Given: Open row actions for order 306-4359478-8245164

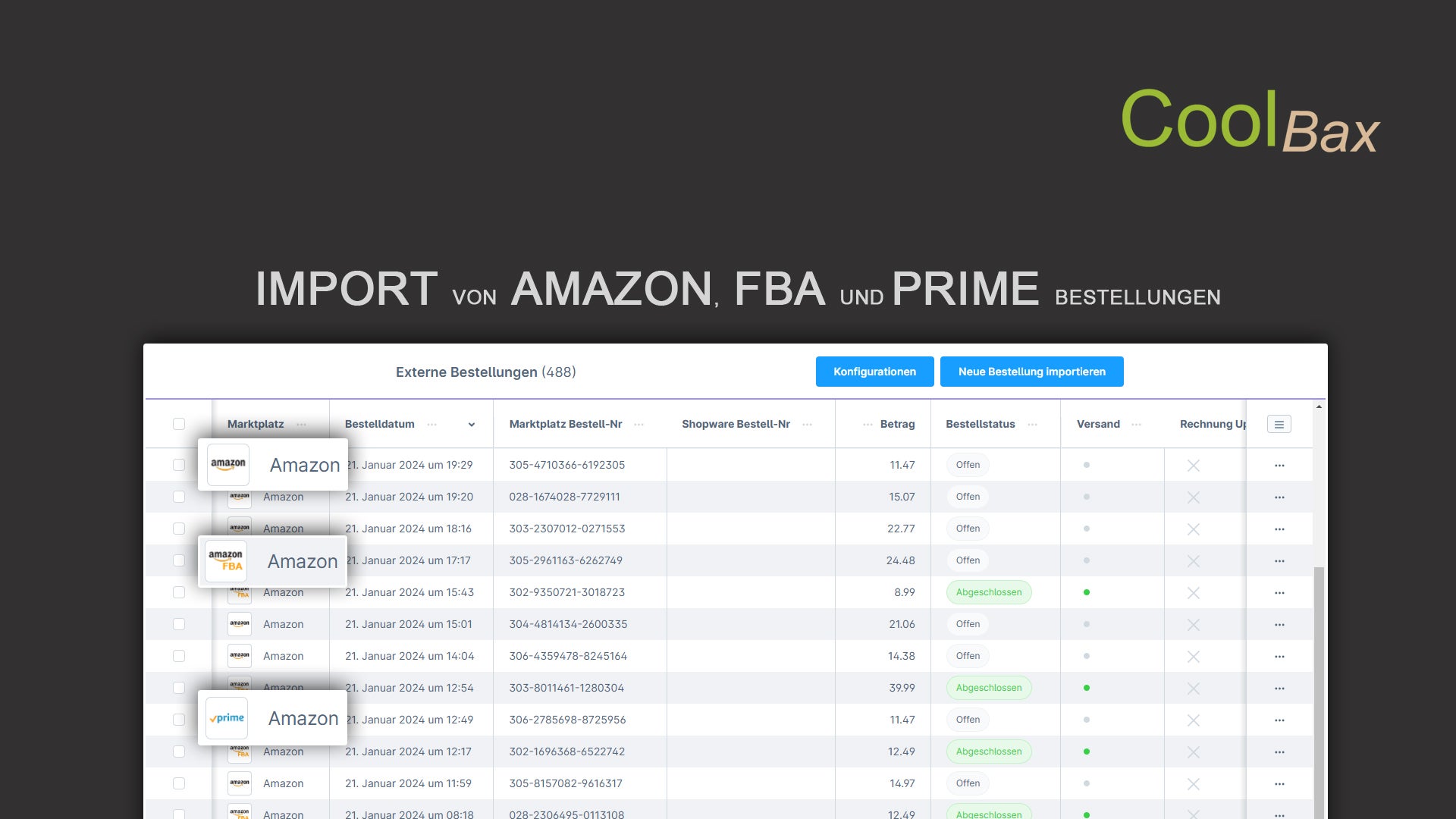Looking at the screenshot, I should (1279, 657).
